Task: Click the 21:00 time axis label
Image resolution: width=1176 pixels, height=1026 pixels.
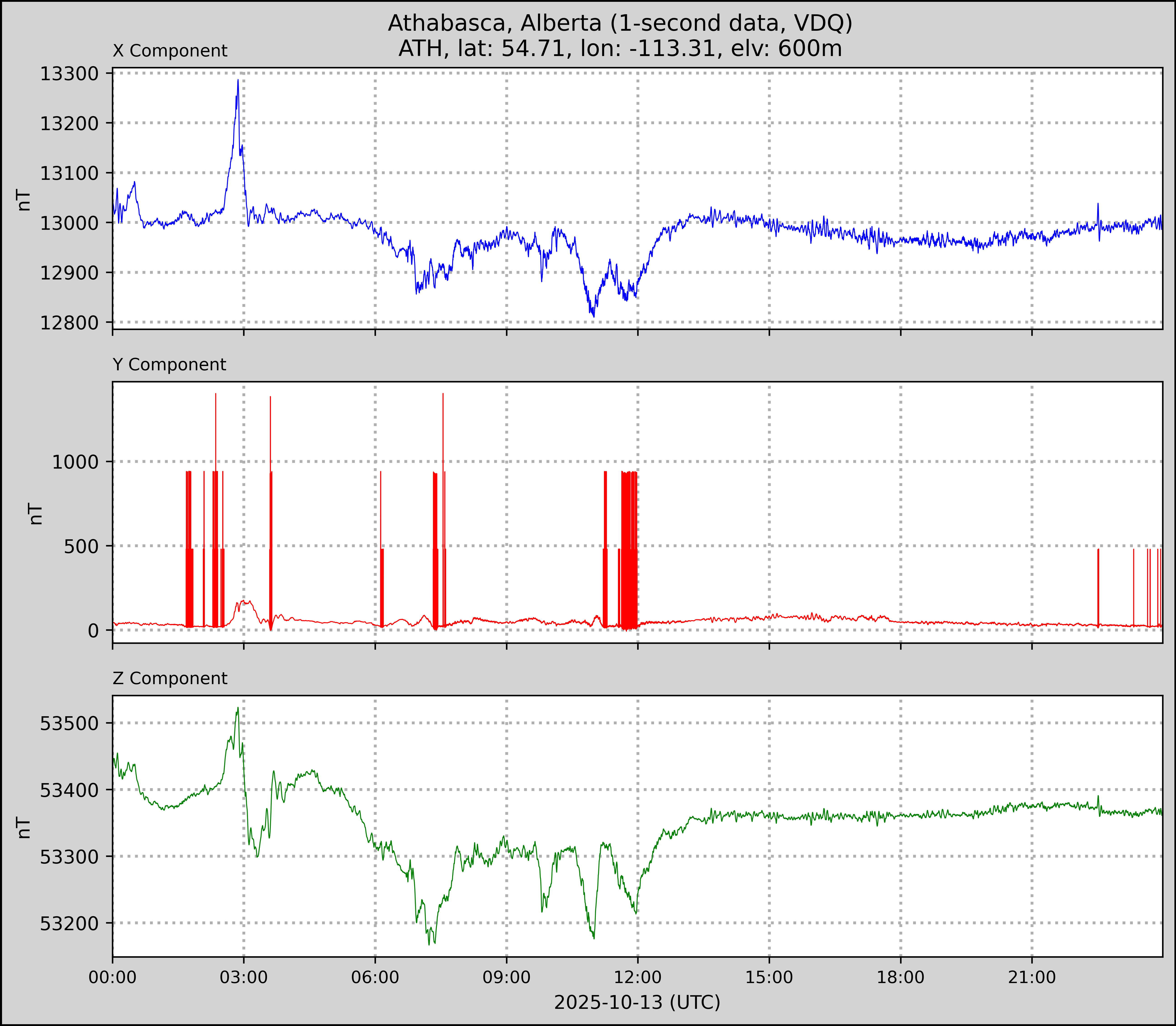Action: [x=1032, y=977]
